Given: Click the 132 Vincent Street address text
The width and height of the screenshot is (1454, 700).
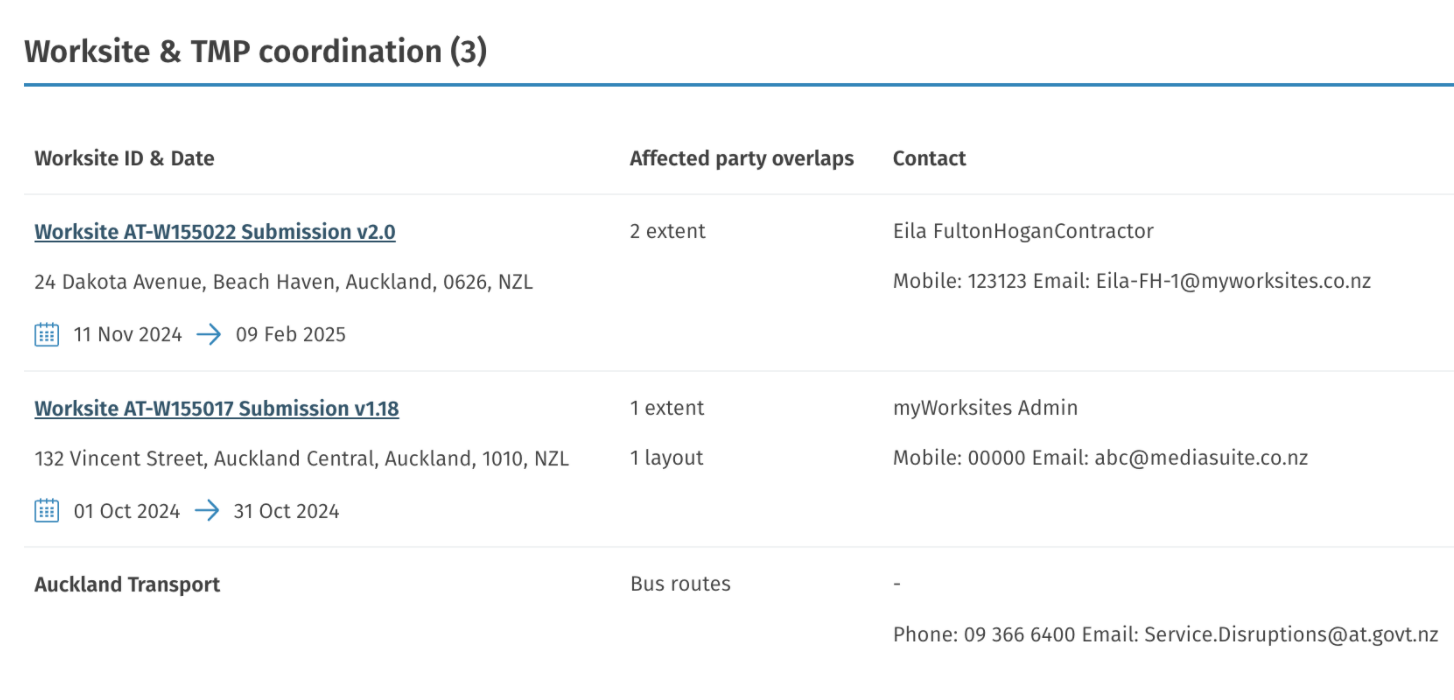Looking at the screenshot, I should click(x=301, y=459).
